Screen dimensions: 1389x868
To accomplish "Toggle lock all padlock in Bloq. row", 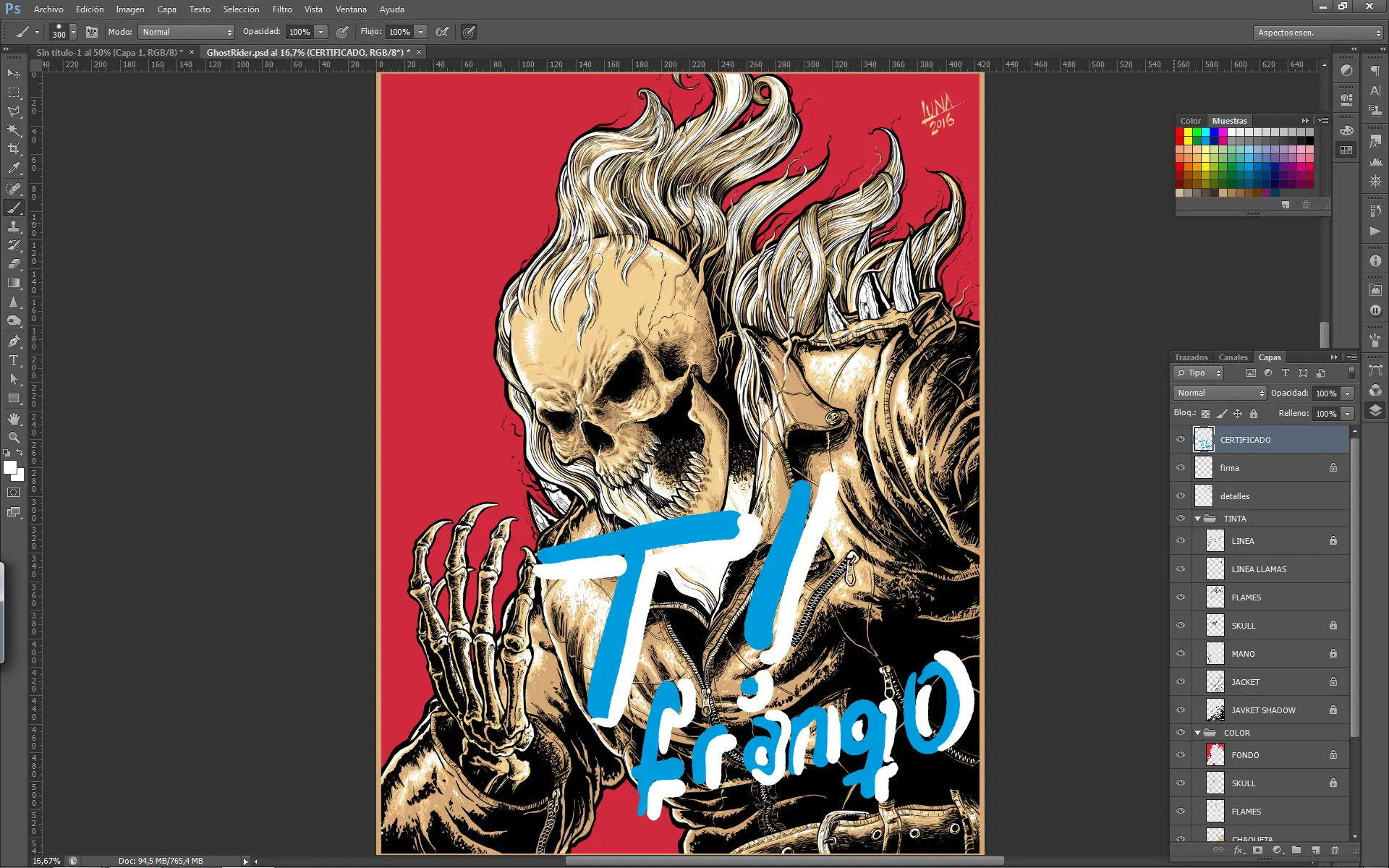I will coord(1254,414).
